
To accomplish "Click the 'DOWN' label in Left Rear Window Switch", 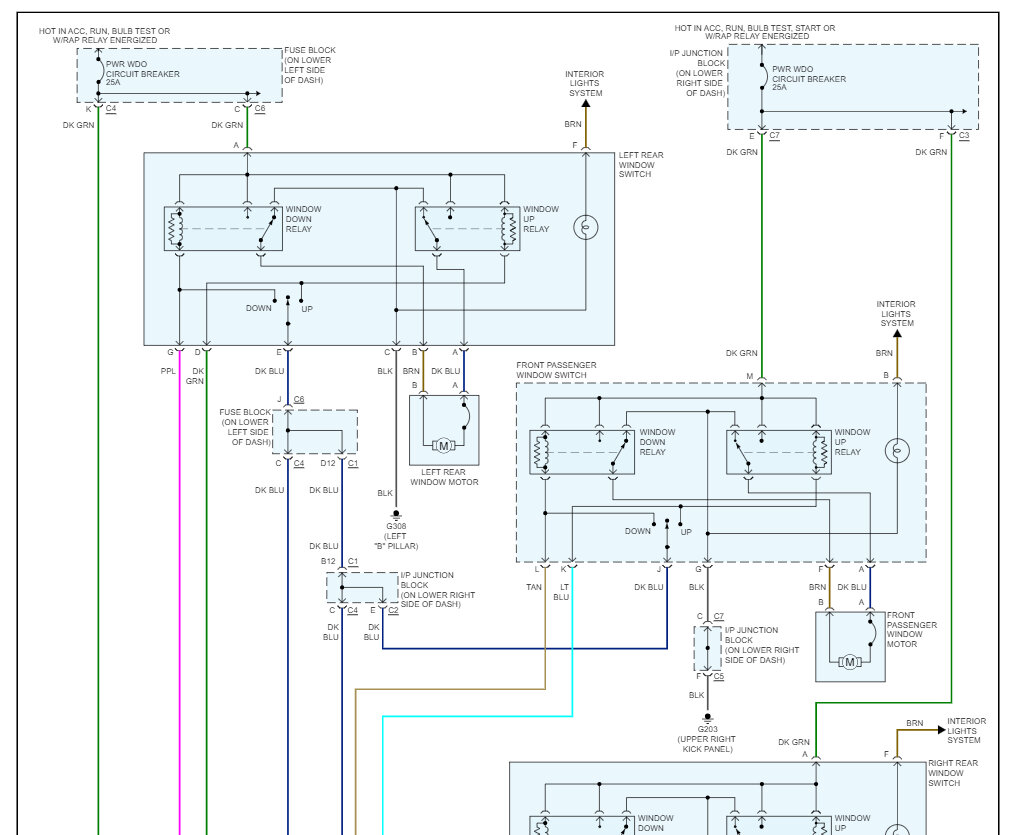I will pyautogui.click(x=258, y=308).
